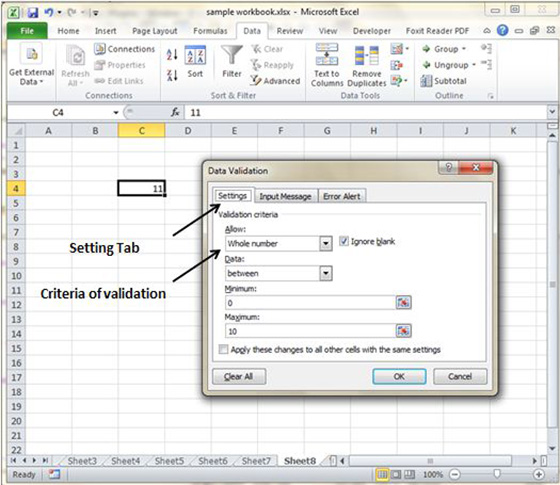The width and height of the screenshot is (560, 485).
Task: Click the Select All corner of the grid
Action: (16, 131)
